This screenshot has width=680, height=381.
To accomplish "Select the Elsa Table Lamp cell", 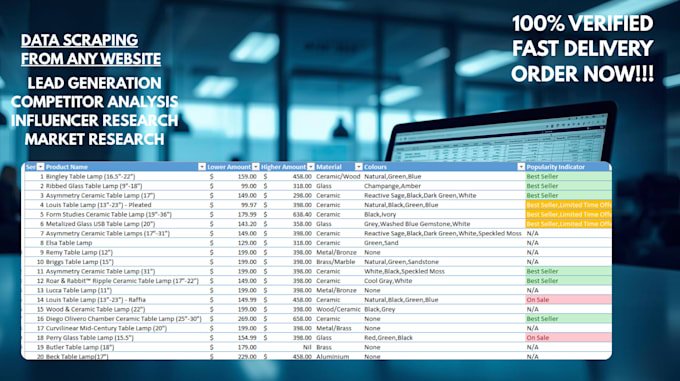I will point(125,243).
